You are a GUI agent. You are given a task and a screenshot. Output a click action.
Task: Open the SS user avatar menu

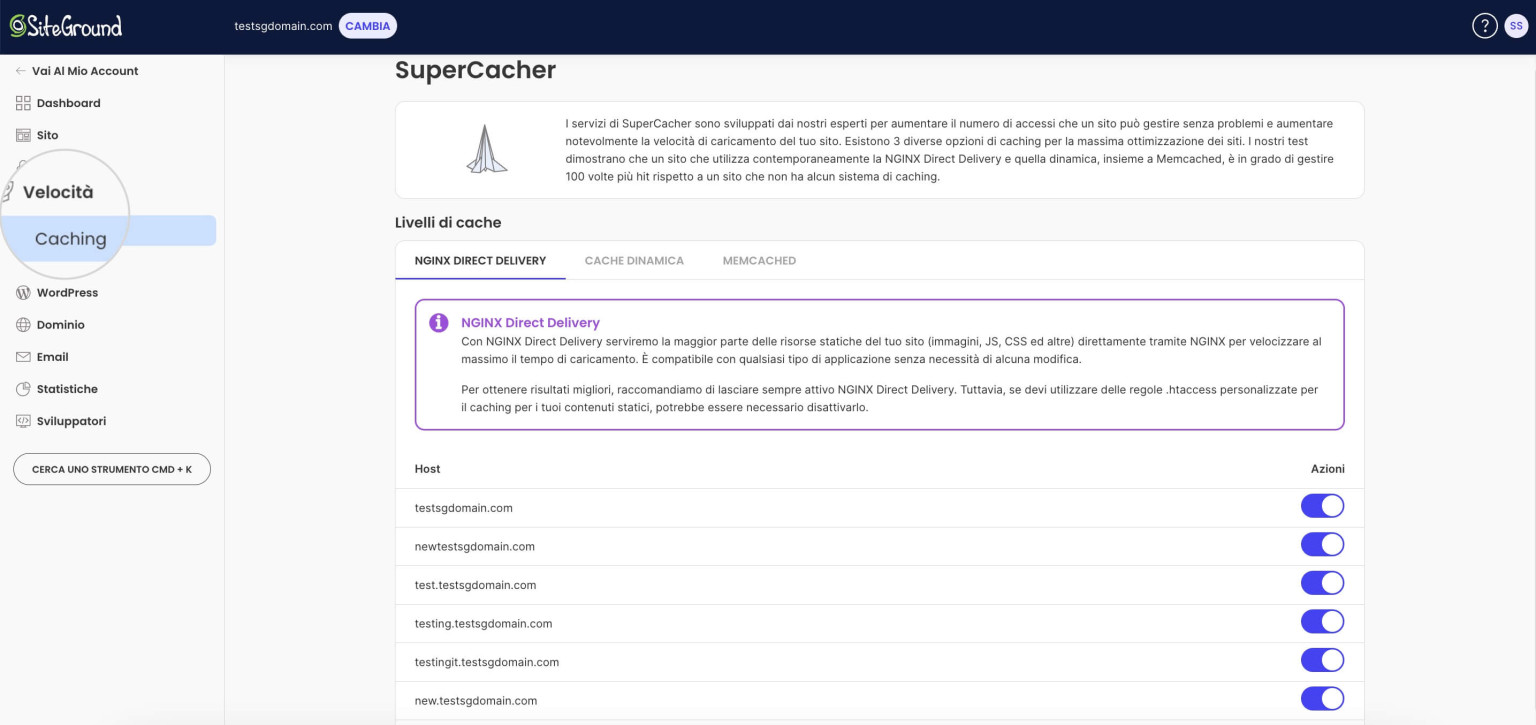[1516, 26]
